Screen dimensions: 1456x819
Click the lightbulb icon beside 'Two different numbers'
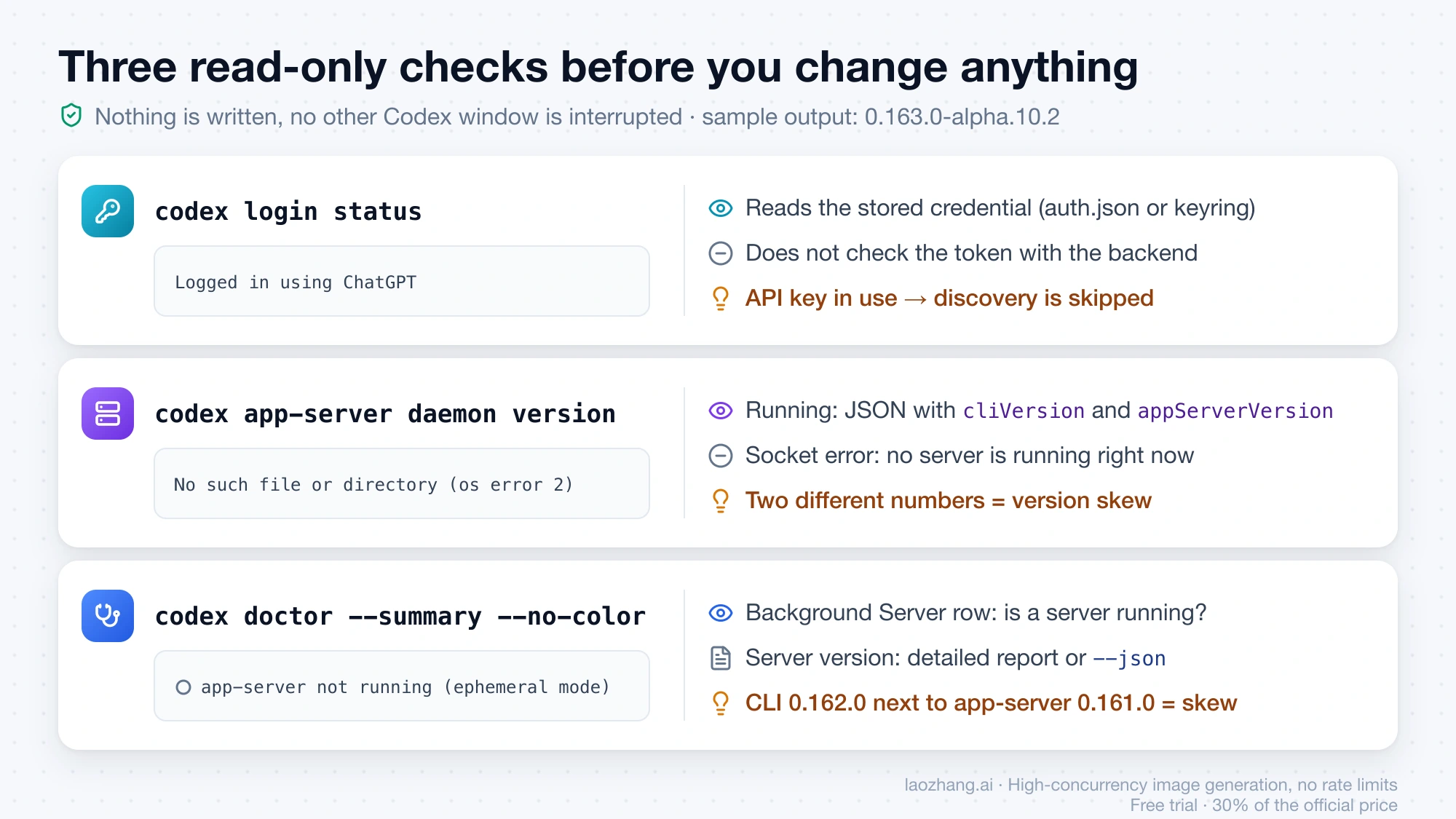tap(721, 501)
